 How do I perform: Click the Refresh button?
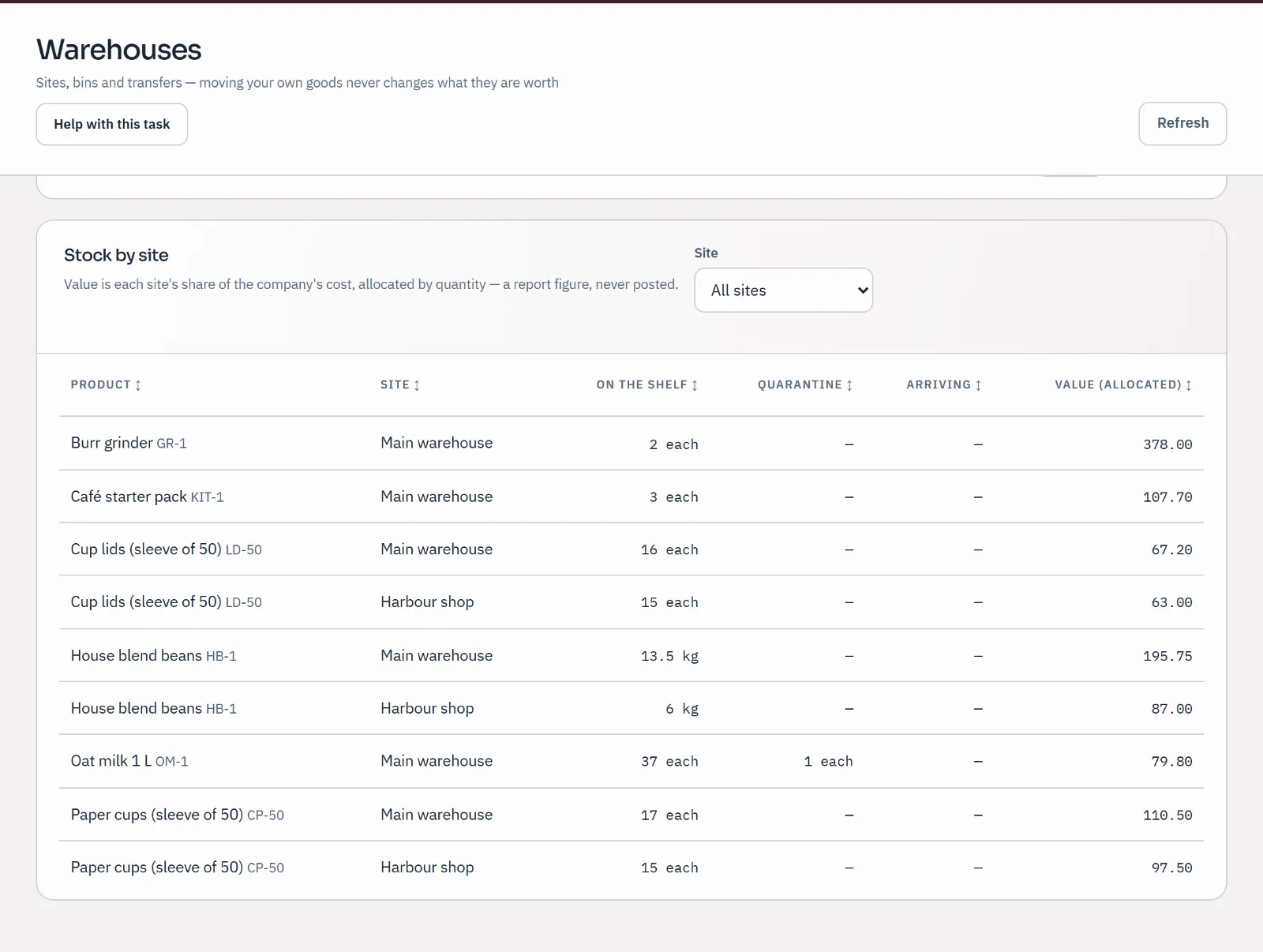pyautogui.click(x=1182, y=123)
